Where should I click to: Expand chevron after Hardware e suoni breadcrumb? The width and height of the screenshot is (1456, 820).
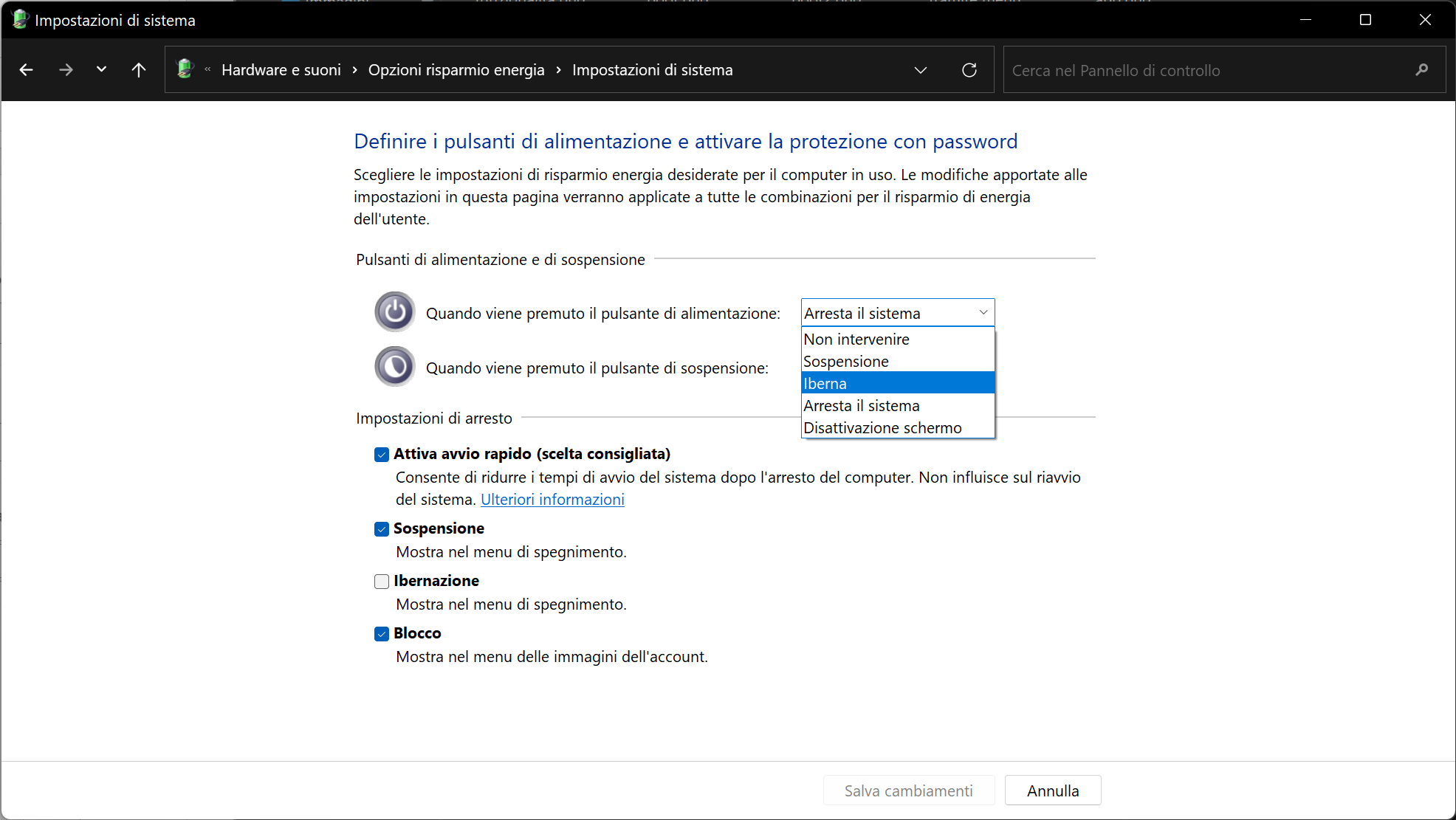coord(355,70)
